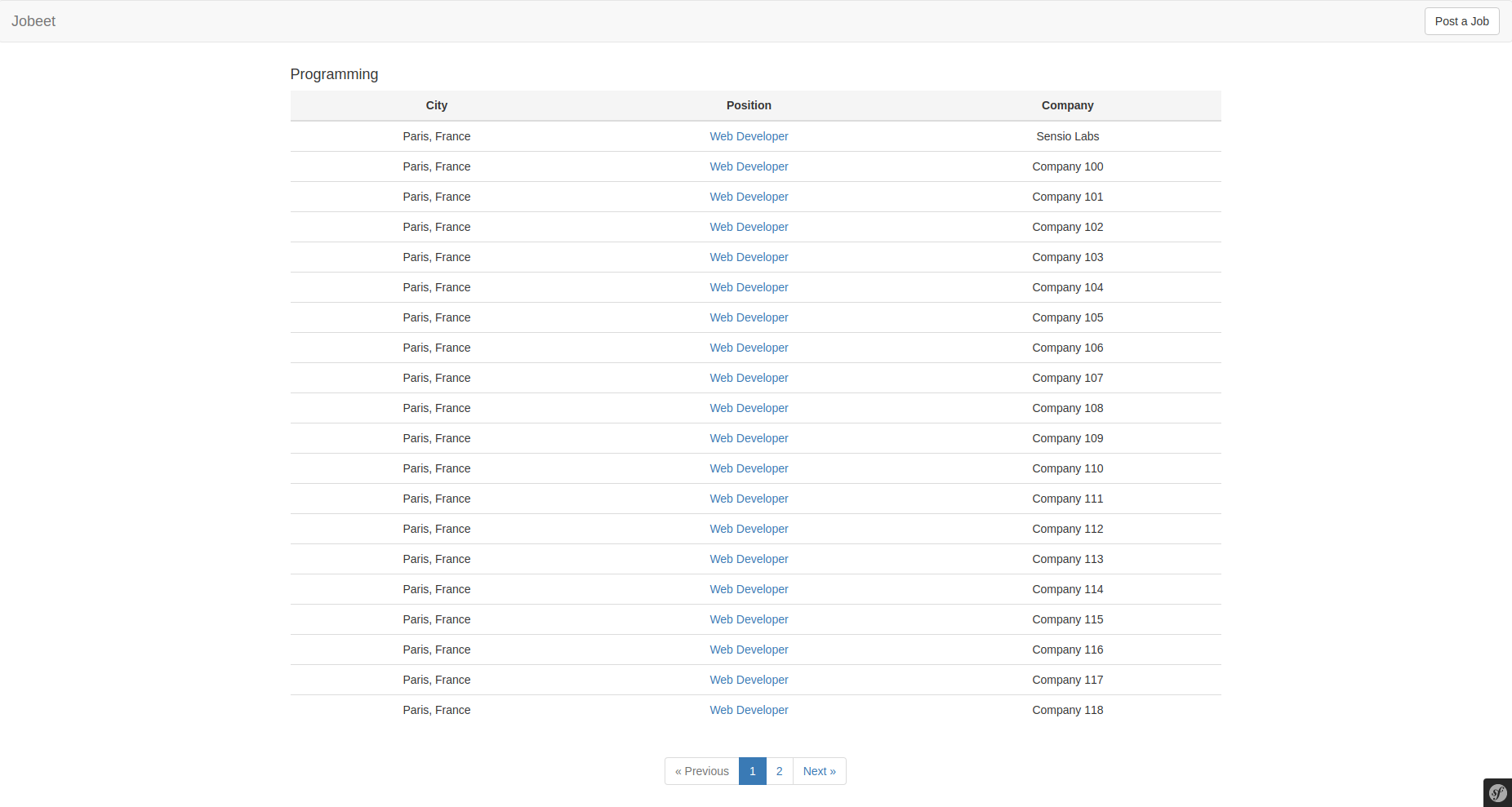Open Web Developer job at Company 101
1512x807 pixels.
749,197
